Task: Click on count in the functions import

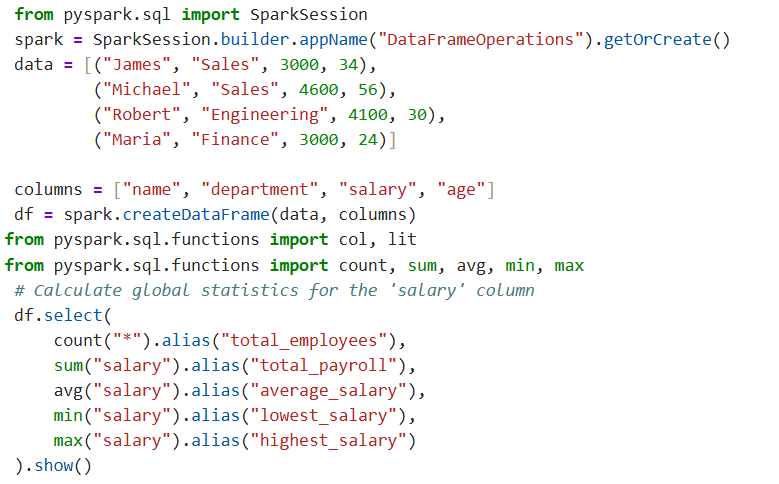Action: 363,265
